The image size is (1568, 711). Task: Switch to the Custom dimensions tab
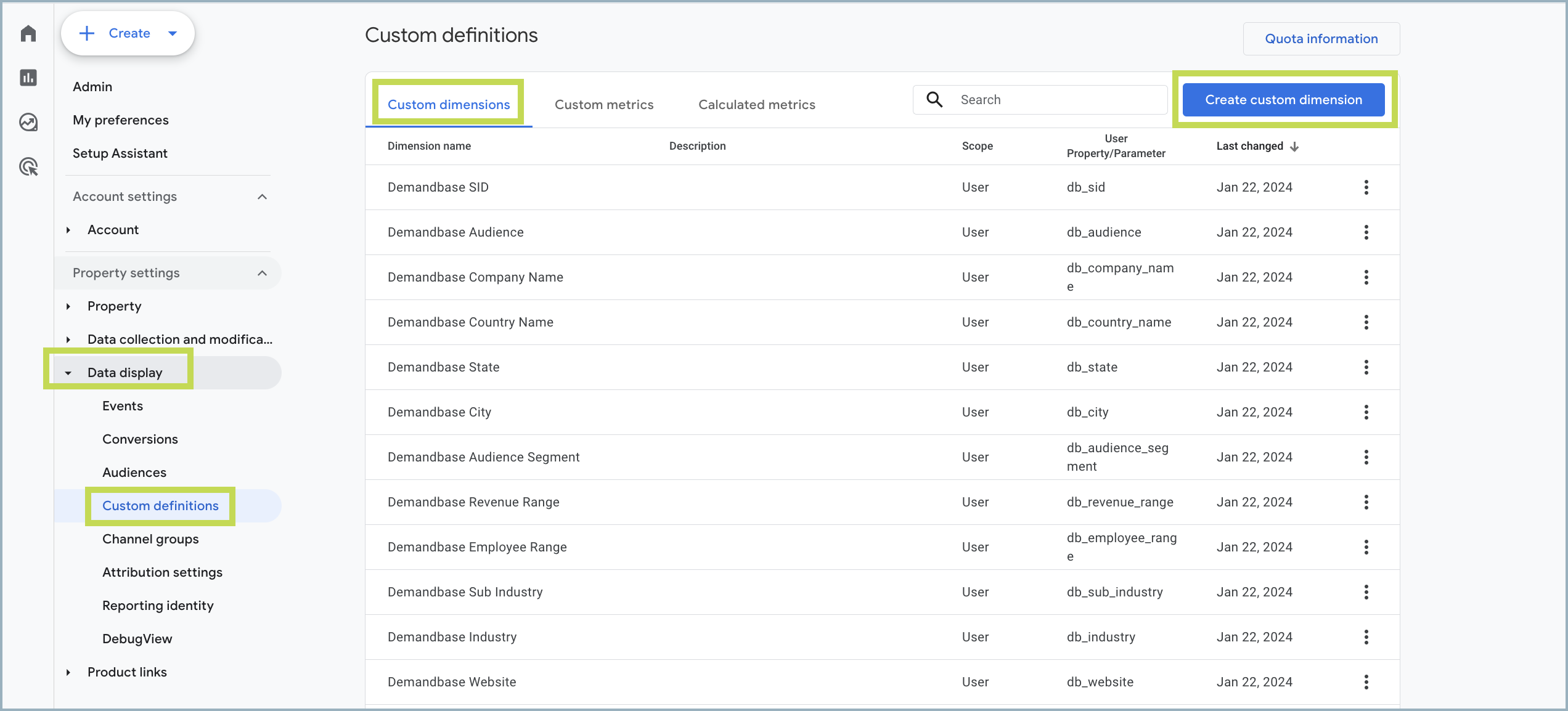click(449, 105)
